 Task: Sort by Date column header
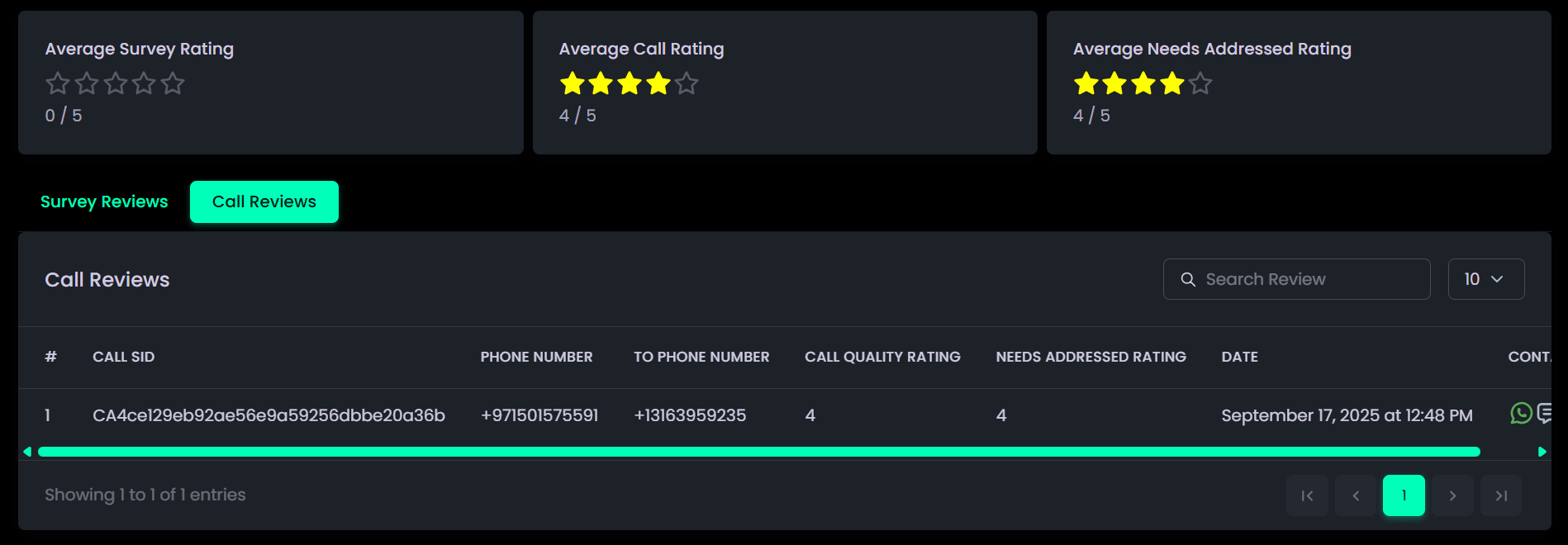click(x=1239, y=357)
